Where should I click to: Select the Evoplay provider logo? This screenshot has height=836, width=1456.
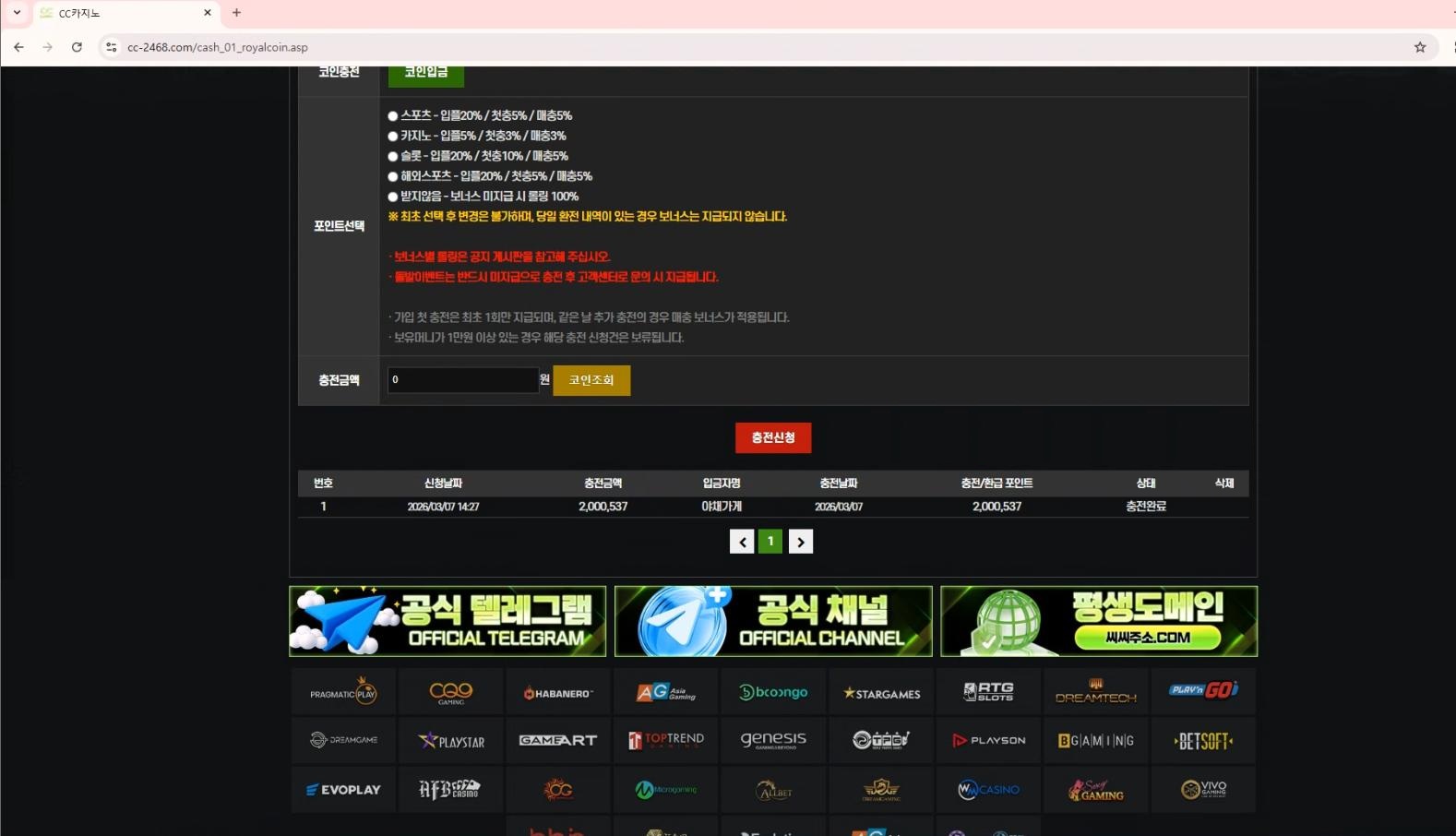coord(343,790)
